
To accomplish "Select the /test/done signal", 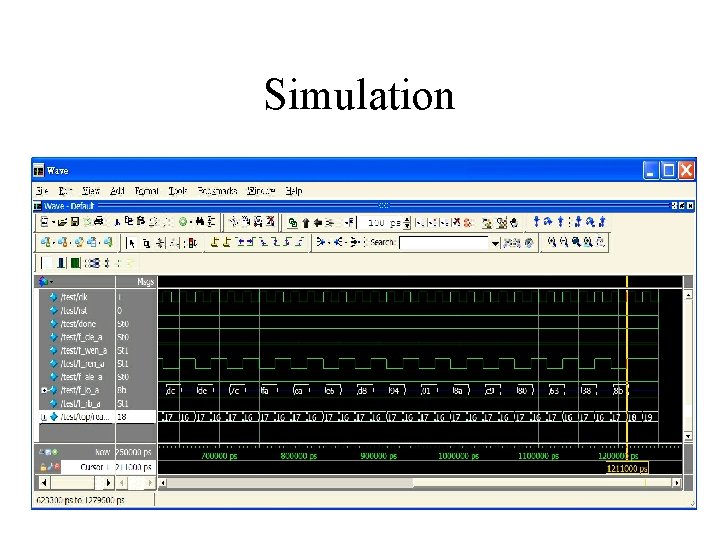I will [x=78, y=324].
